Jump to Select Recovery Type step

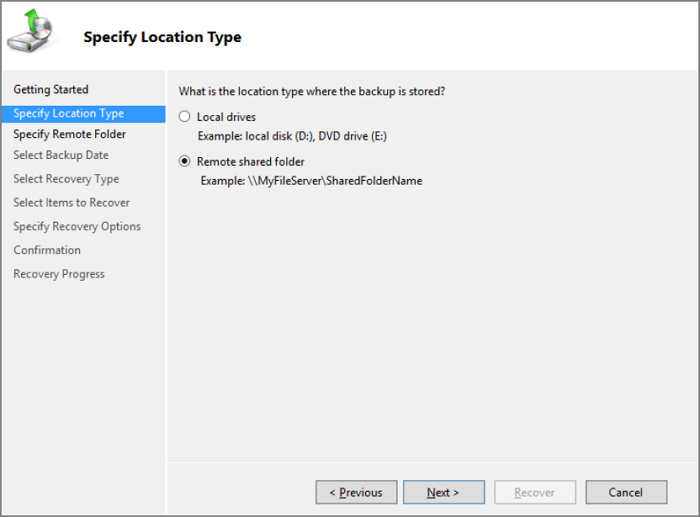pos(66,179)
